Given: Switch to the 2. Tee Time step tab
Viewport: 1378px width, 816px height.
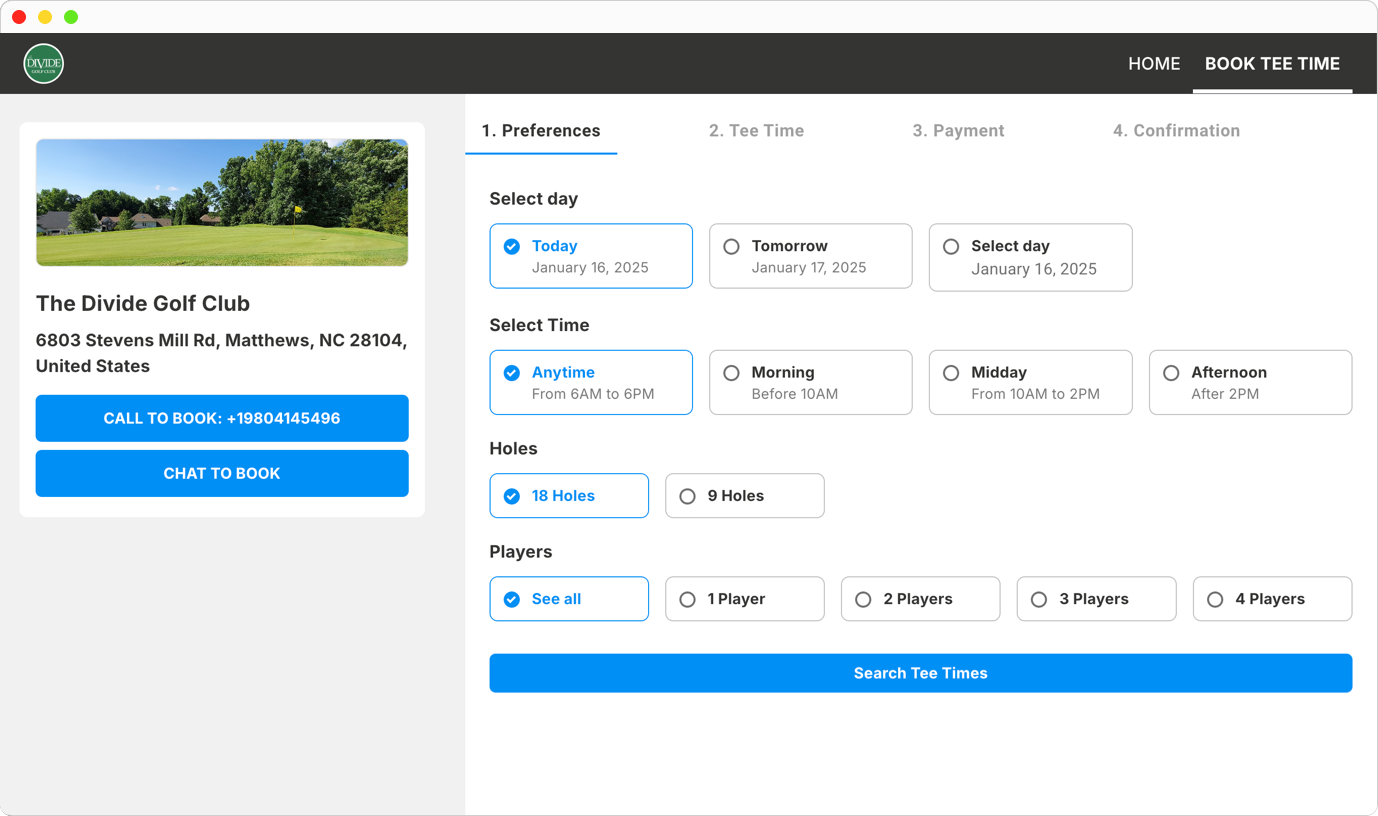Looking at the screenshot, I should (x=756, y=131).
